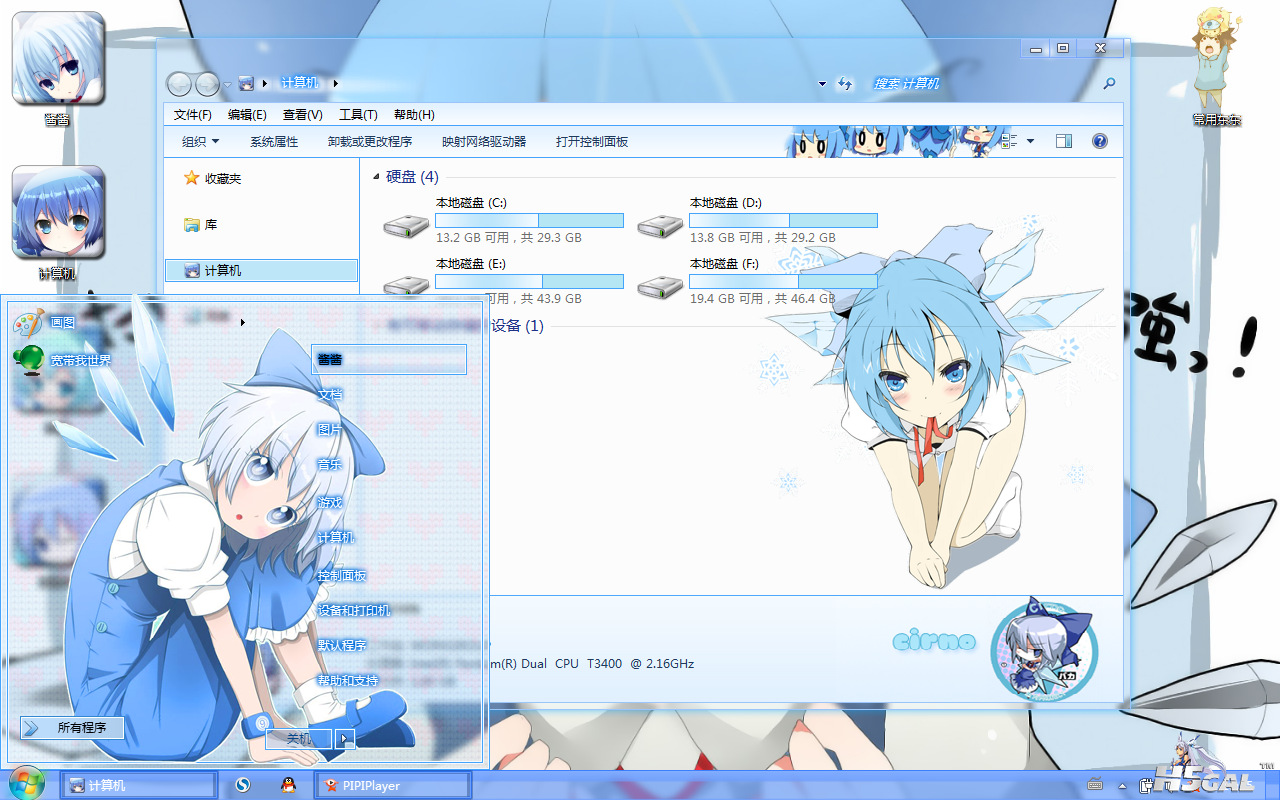This screenshot has height=800, width=1280.
Task: Open the QQ penguin taskbar icon
Action: [x=288, y=785]
